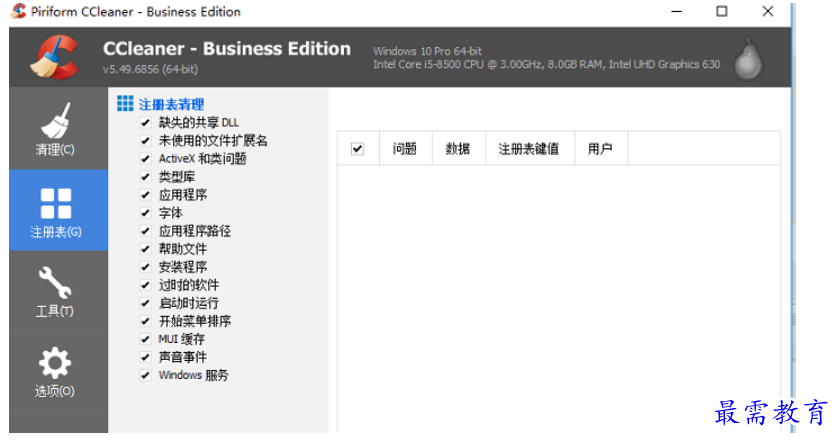Click the Piriform pear icon
This screenshot has height=444, width=836.
tap(748, 60)
